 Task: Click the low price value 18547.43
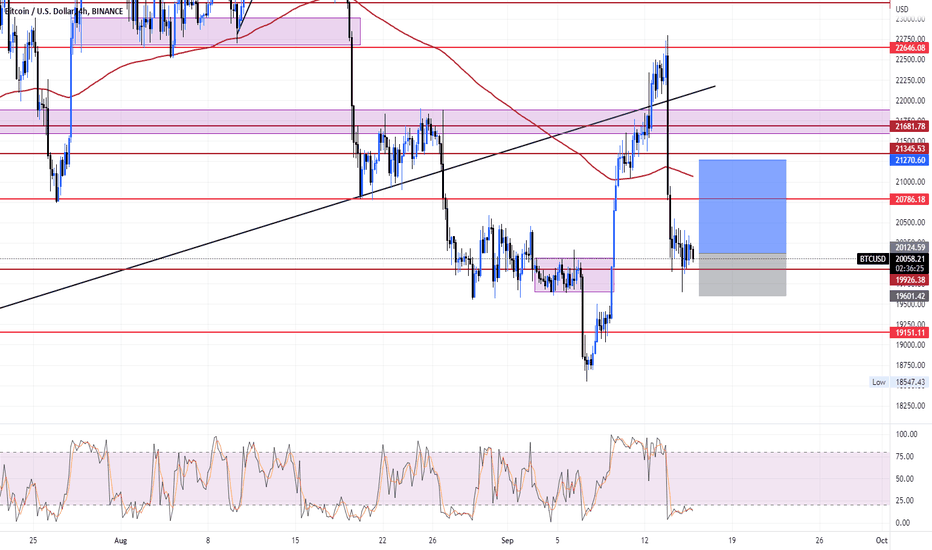pos(909,382)
